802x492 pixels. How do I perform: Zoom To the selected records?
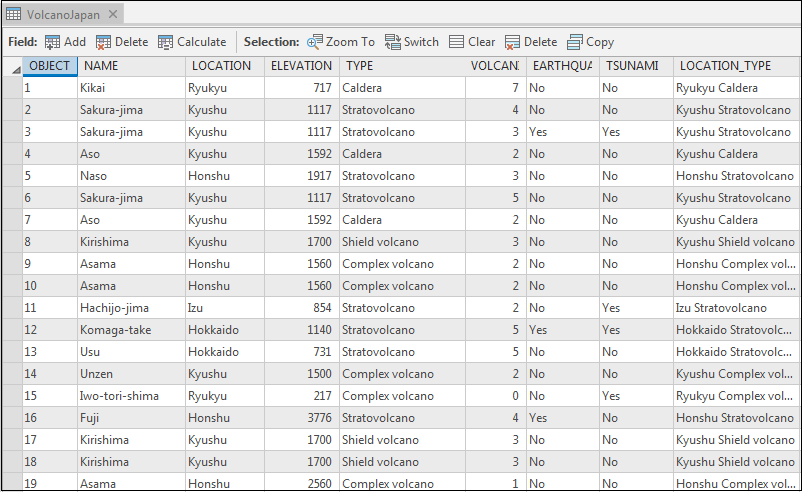click(341, 42)
